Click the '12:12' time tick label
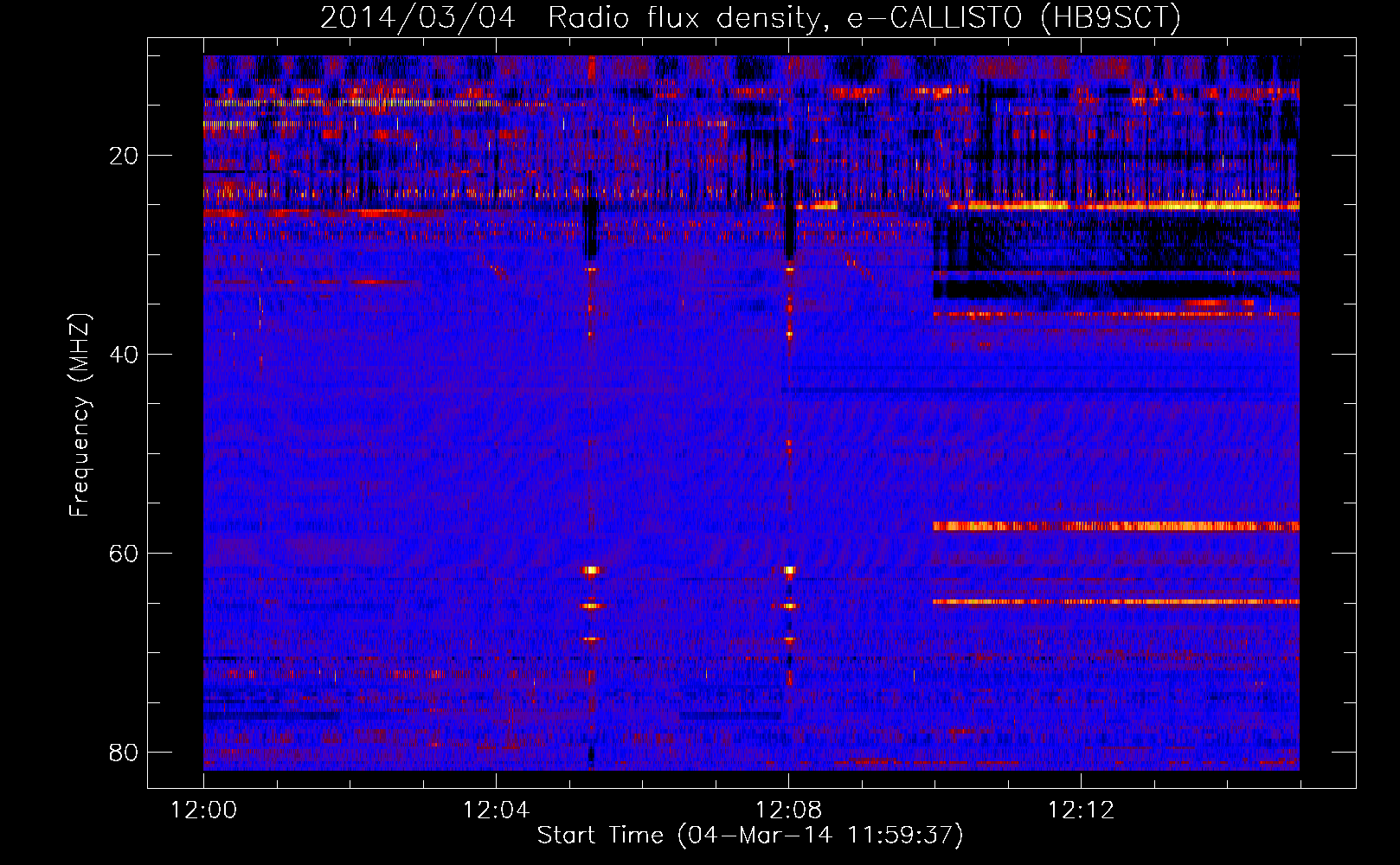Image resolution: width=1400 pixels, height=865 pixels. coord(1081,811)
